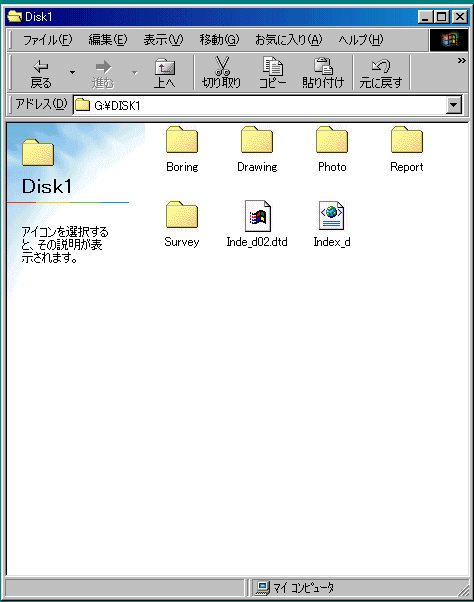Select the Report folder

point(407,149)
